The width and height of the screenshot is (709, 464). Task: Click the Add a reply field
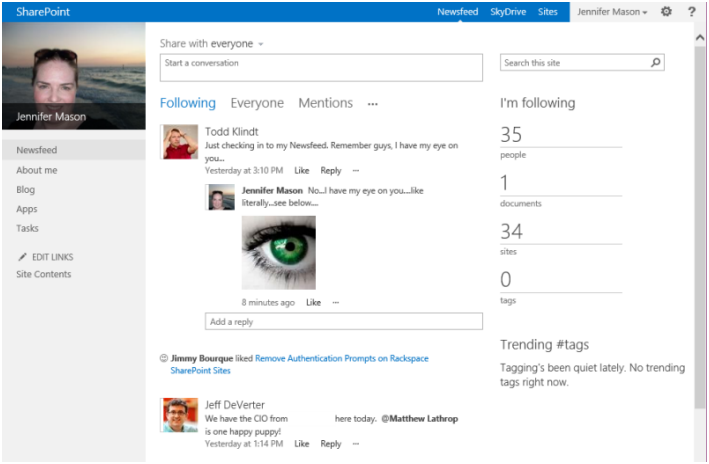pyautogui.click(x=344, y=322)
